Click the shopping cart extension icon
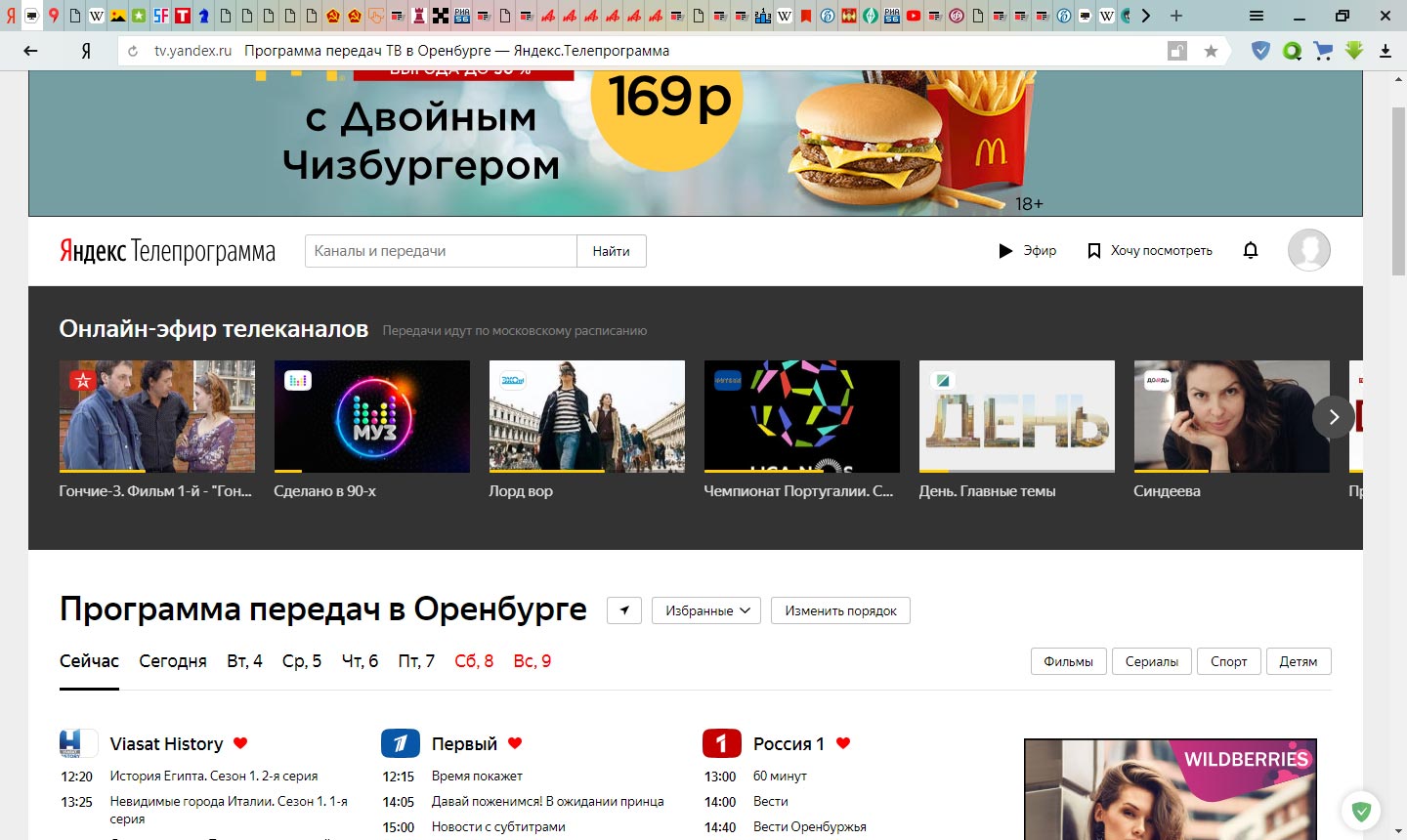 pos(1323,50)
